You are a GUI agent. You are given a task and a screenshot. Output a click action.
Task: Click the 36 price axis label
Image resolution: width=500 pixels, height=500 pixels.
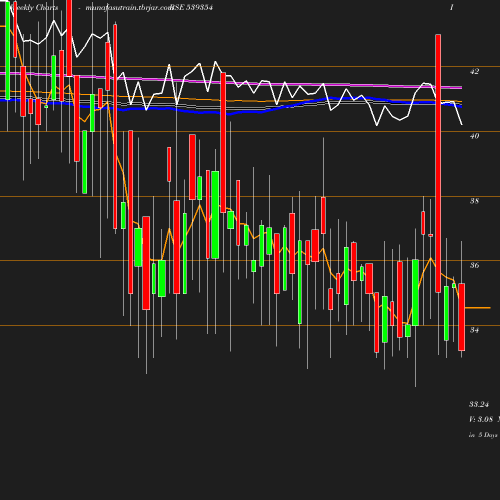[474, 265]
